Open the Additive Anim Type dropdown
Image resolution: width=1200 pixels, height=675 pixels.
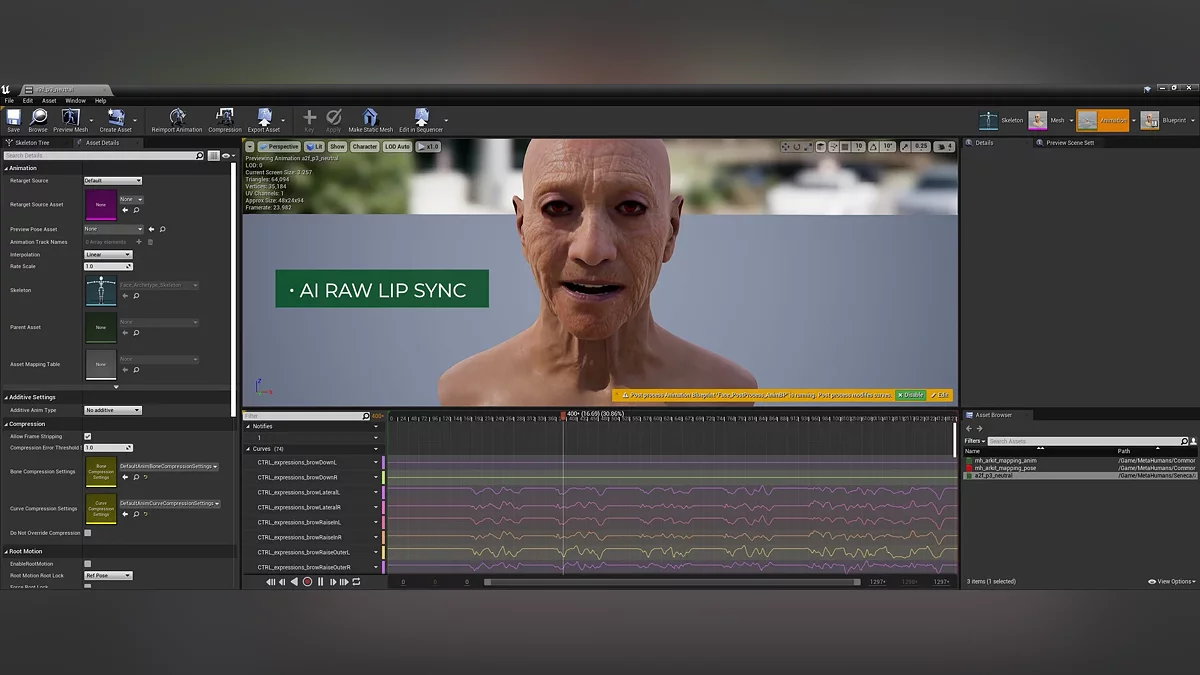pos(113,410)
